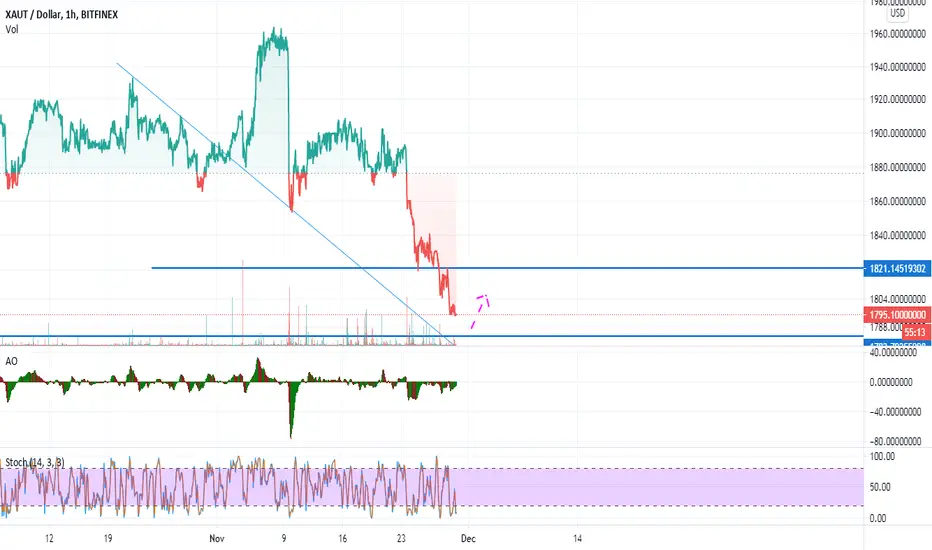
Task: Click the USD currency button
Action: (898, 13)
